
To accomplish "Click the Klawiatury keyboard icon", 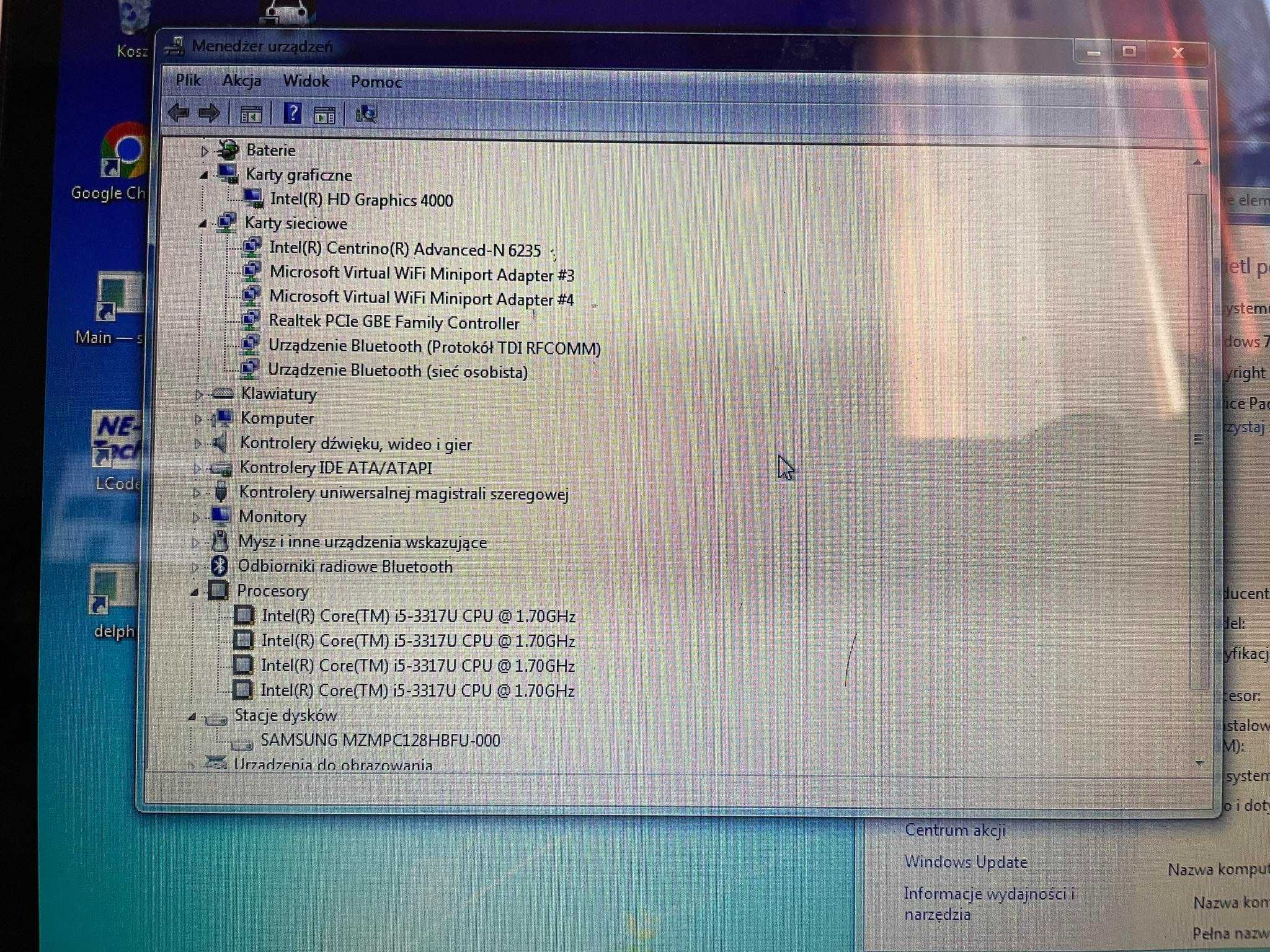I will click(x=222, y=393).
